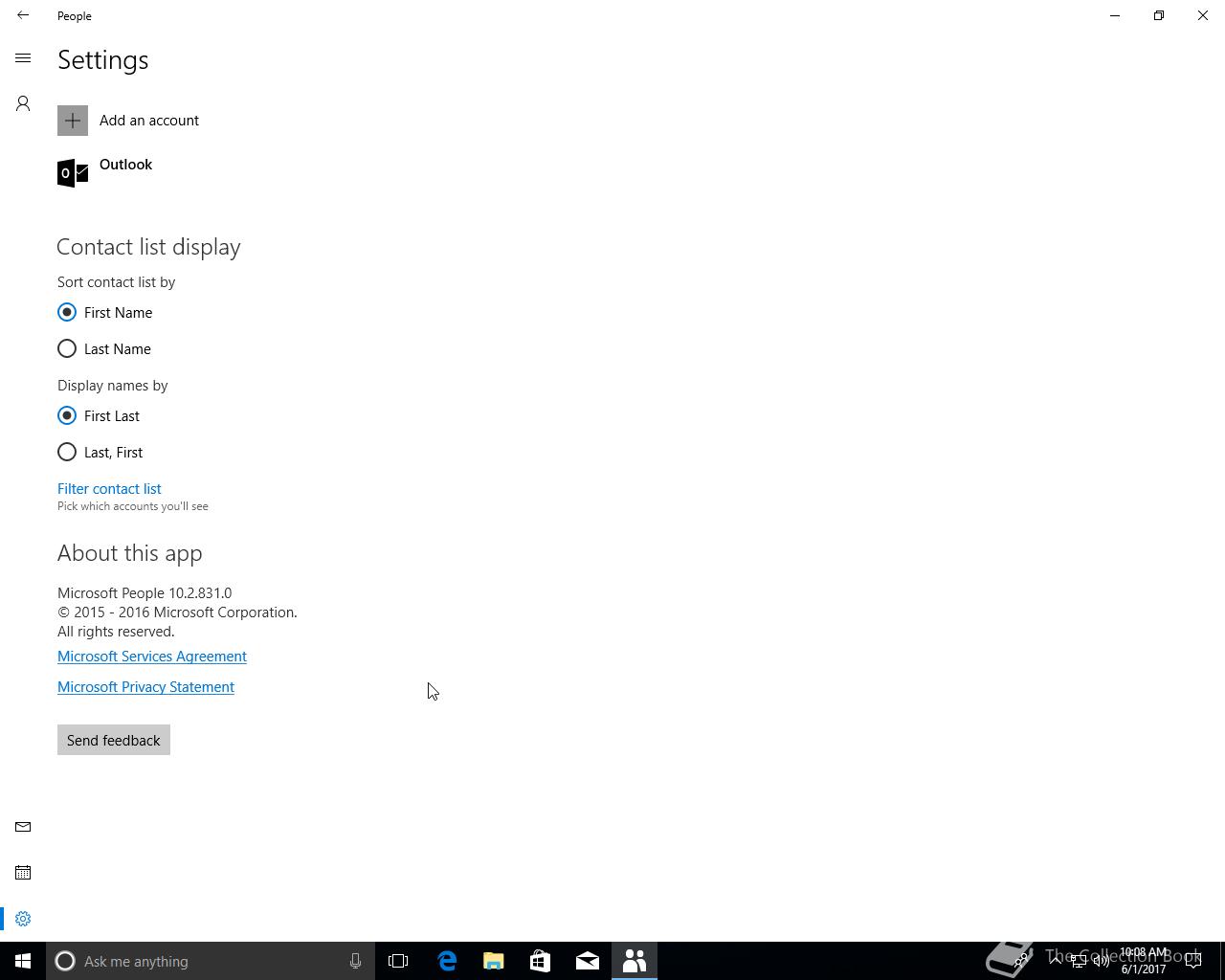This screenshot has height=980, width=1225.
Task: Switch to Calendar via sidebar calendar icon
Action: click(23, 873)
